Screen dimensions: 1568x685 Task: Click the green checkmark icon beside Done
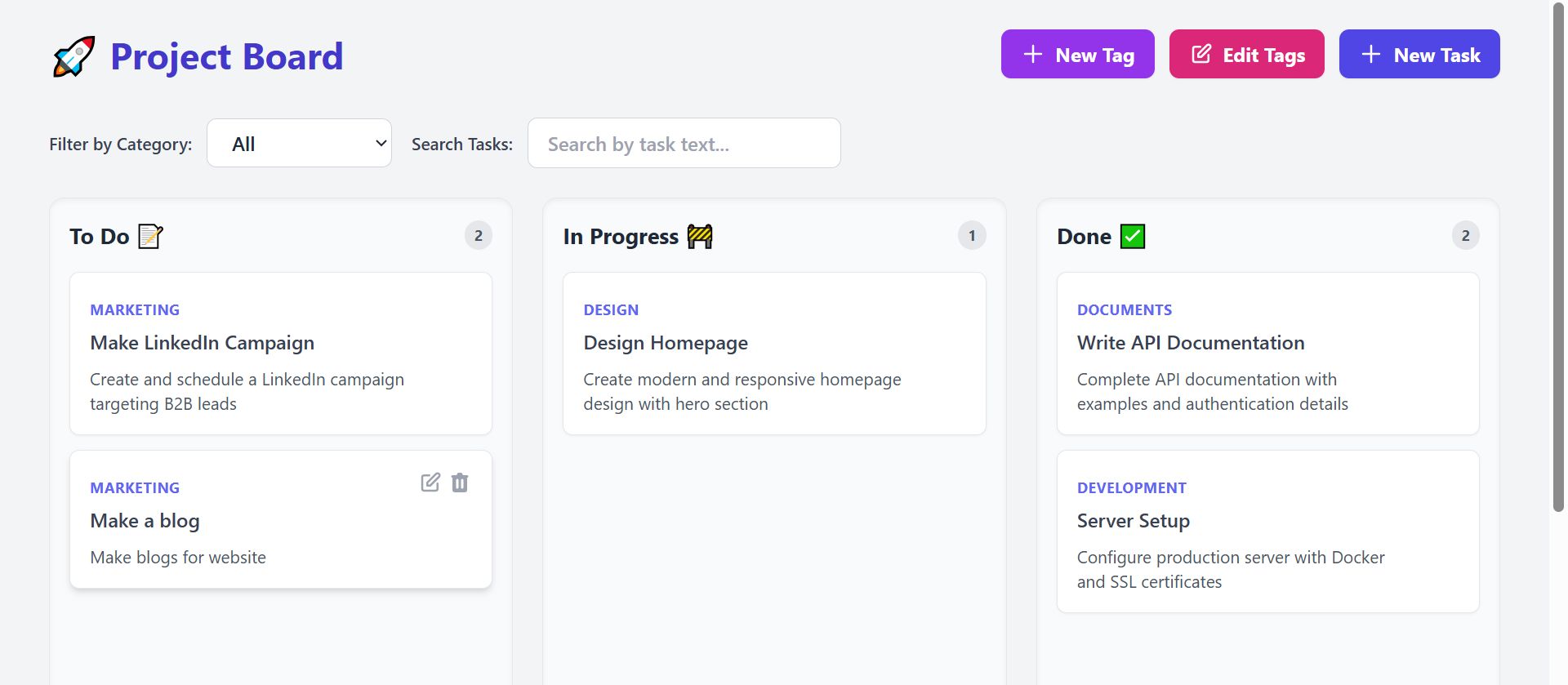pos(1133,237)
